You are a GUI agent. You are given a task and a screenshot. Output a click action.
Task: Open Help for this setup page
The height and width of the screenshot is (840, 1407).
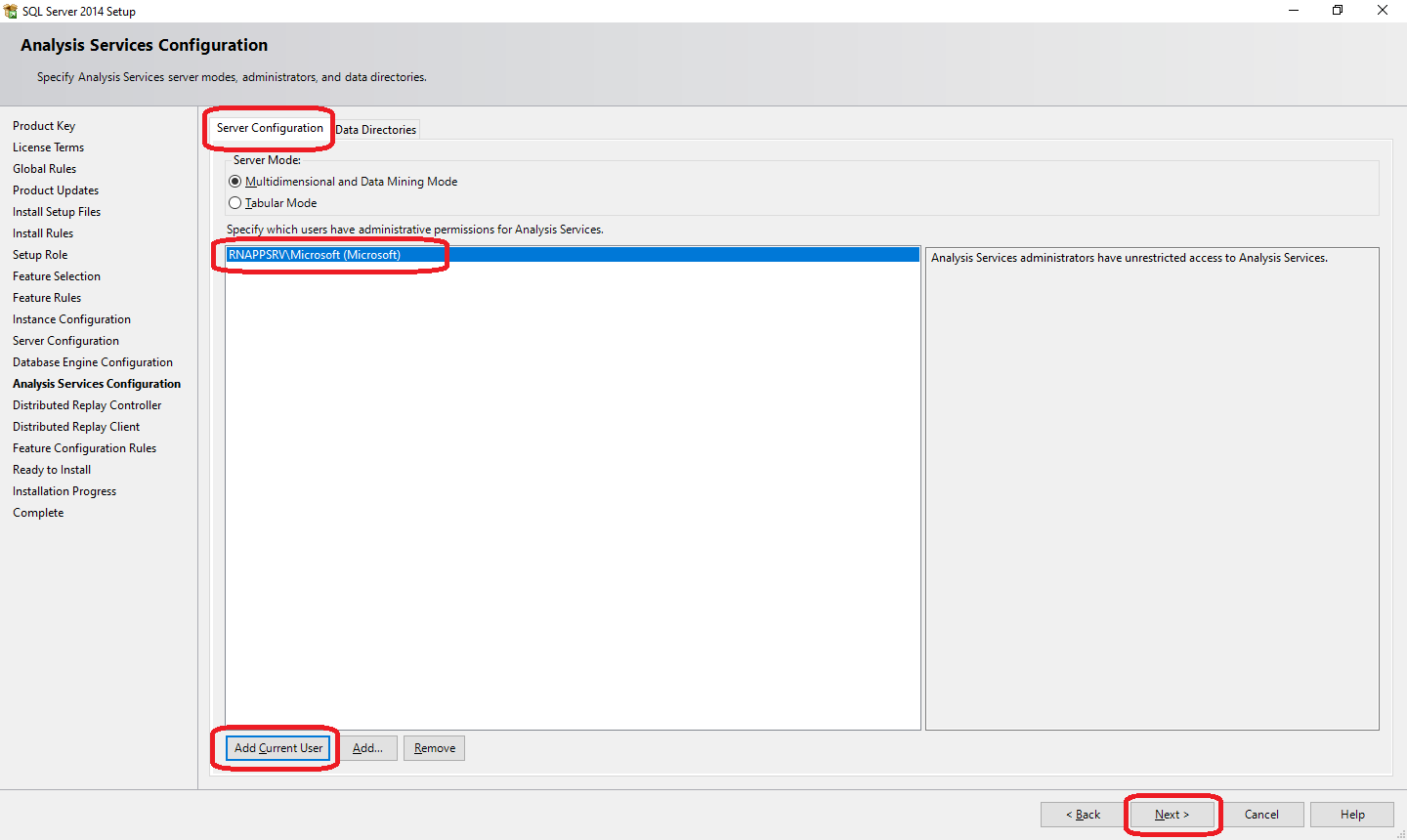pos(1352,815)
